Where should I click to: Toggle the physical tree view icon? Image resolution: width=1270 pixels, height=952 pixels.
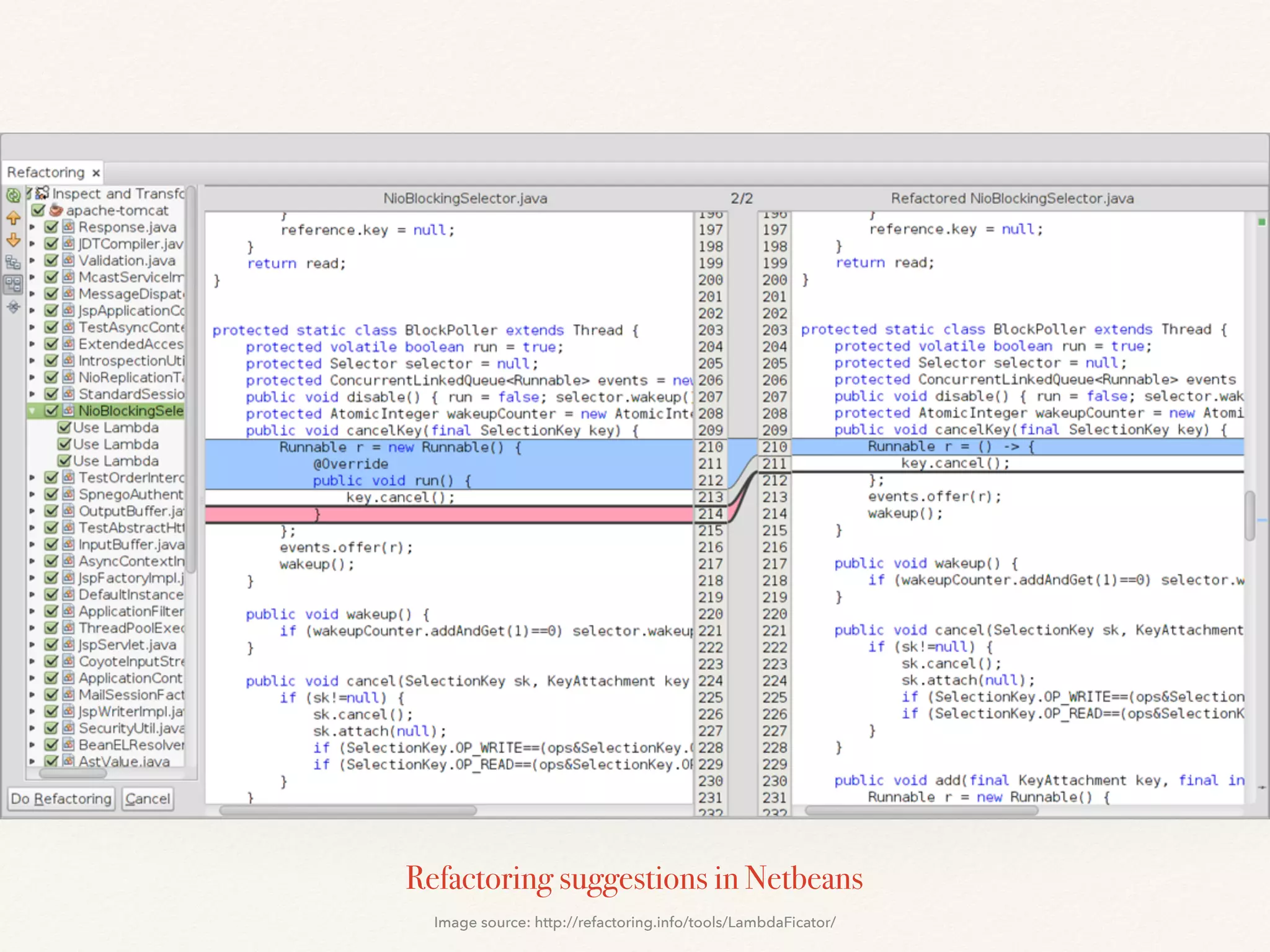pos(13,284)
